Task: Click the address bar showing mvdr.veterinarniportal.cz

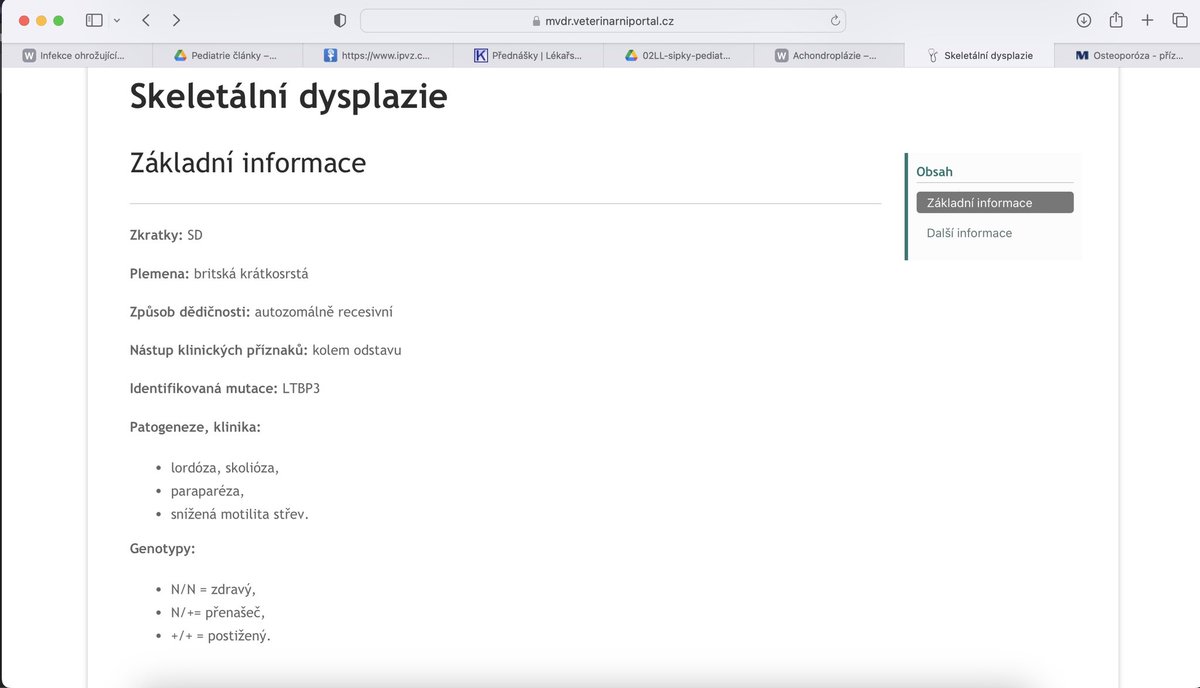Action: [x=603, y=20]
